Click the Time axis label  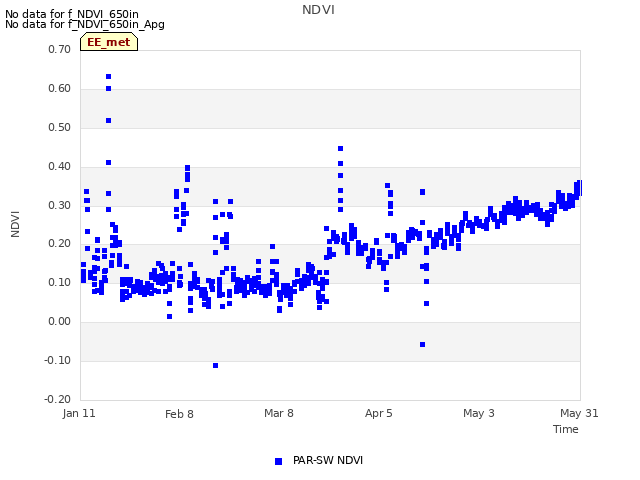(x=566, y=429)
